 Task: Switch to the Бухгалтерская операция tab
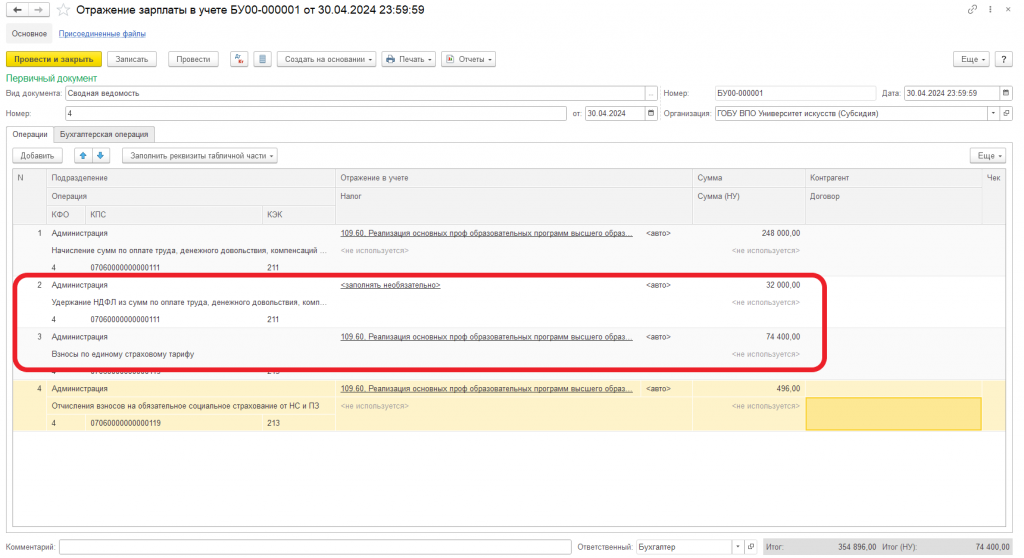pos(104,134)
